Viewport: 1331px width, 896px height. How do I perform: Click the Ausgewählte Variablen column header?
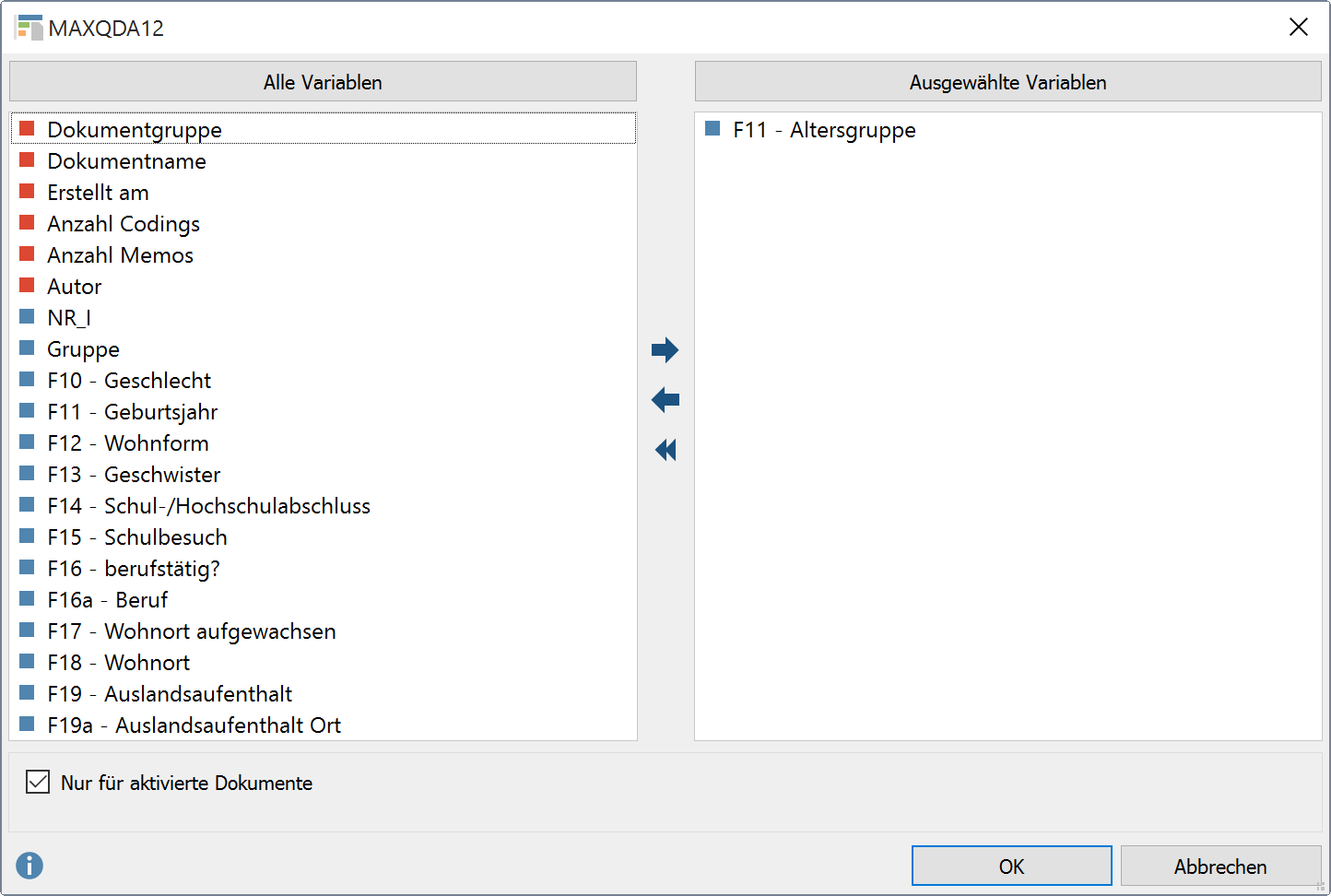point(1007,82)
